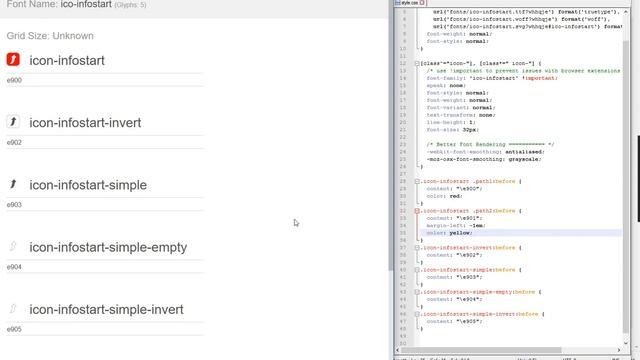Click the editor horizontal scrollbar thumb
The height and width of the screenshot is (360, 640).
481,350
